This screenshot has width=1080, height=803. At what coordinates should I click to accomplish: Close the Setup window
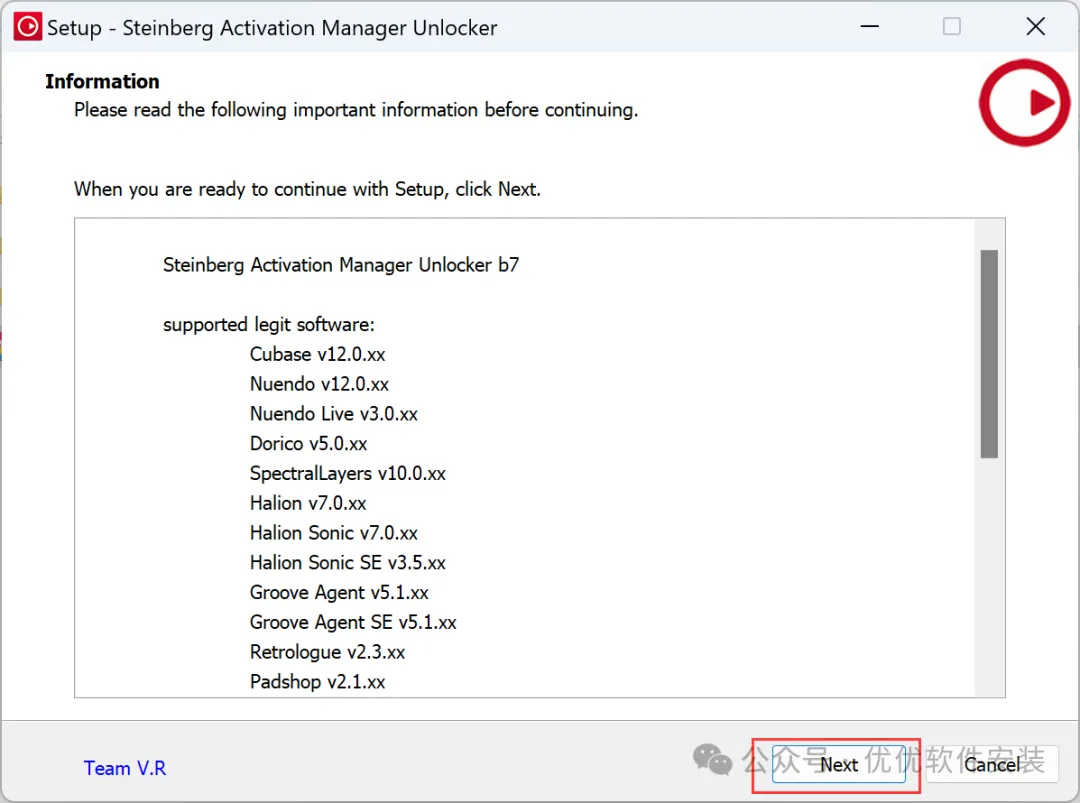(1035, 27)
